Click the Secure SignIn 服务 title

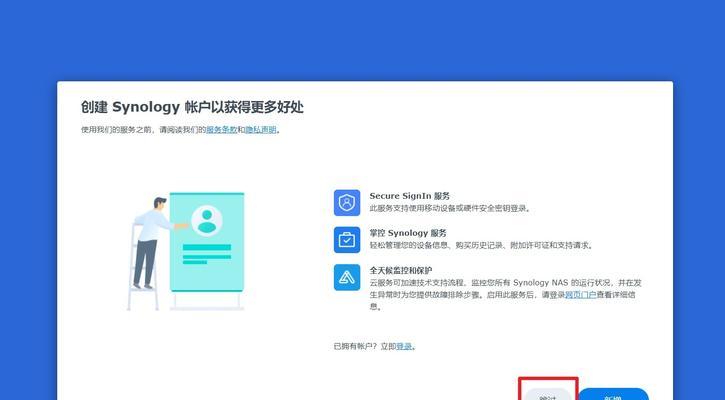pyautogui.click(x=410, y=196)
